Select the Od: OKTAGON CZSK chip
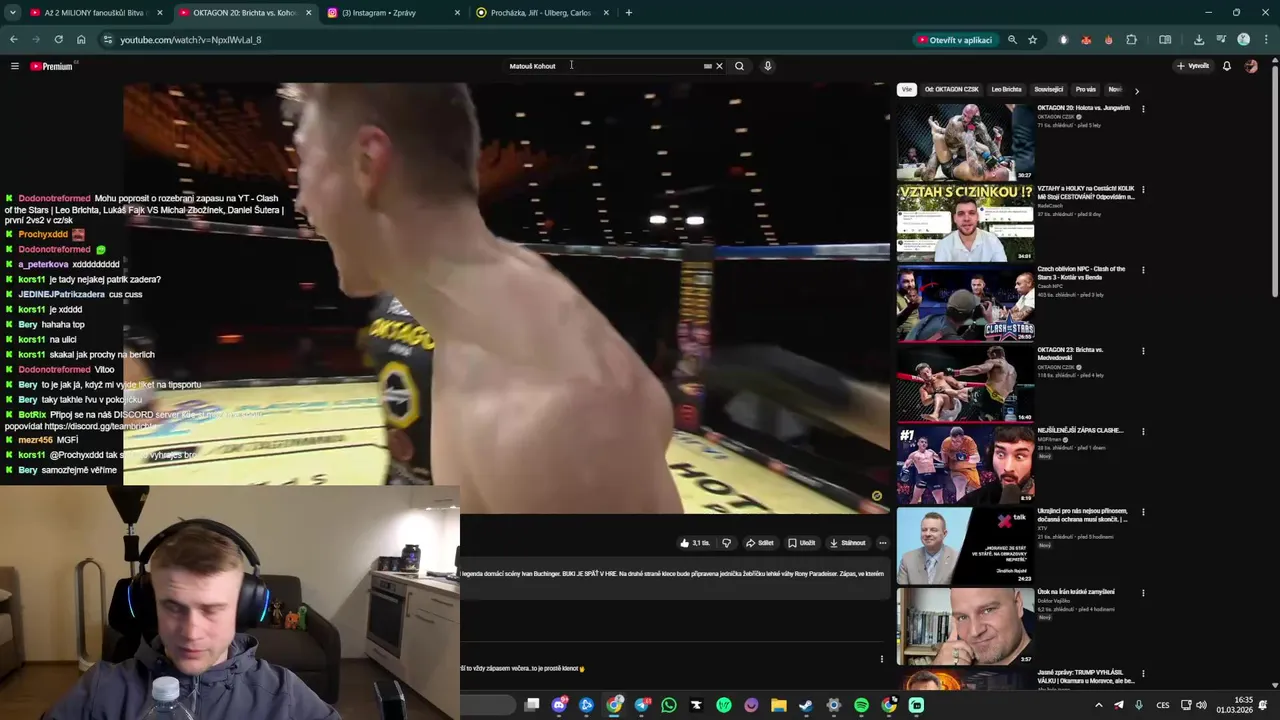The width and height of the screenshot is (1280, 720). [952, 89]
